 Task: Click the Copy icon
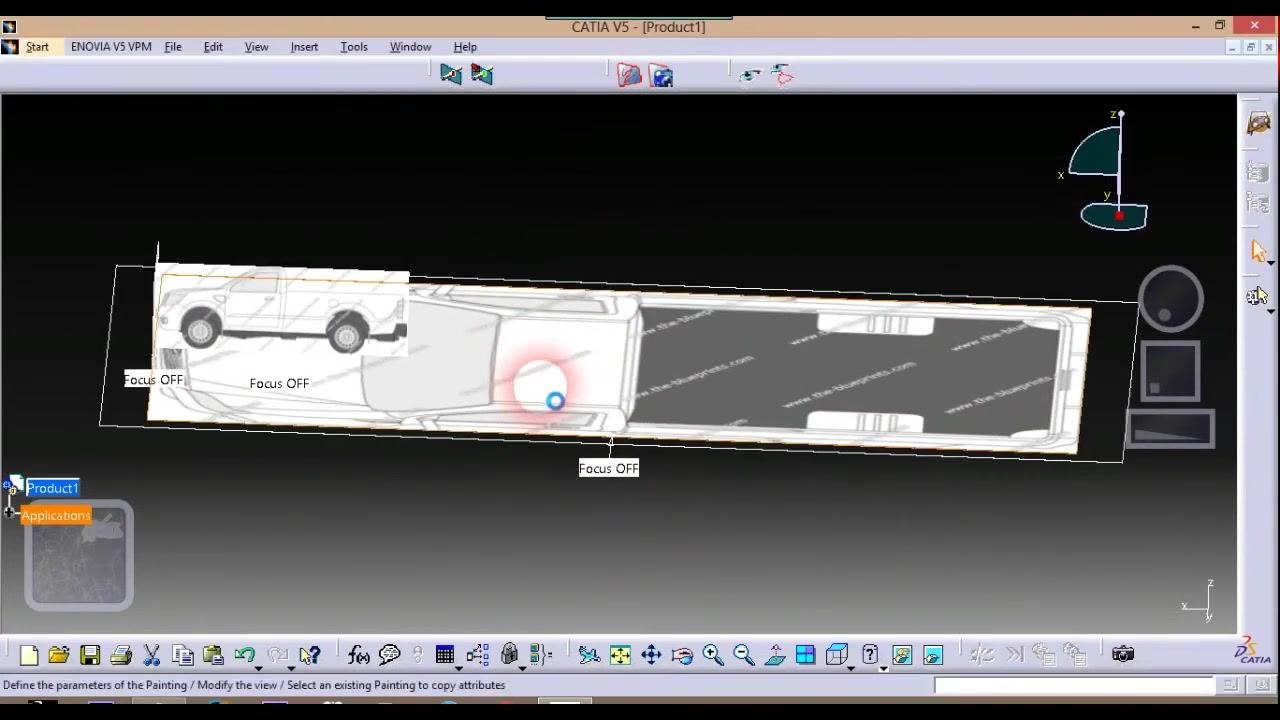pos(182,655)
